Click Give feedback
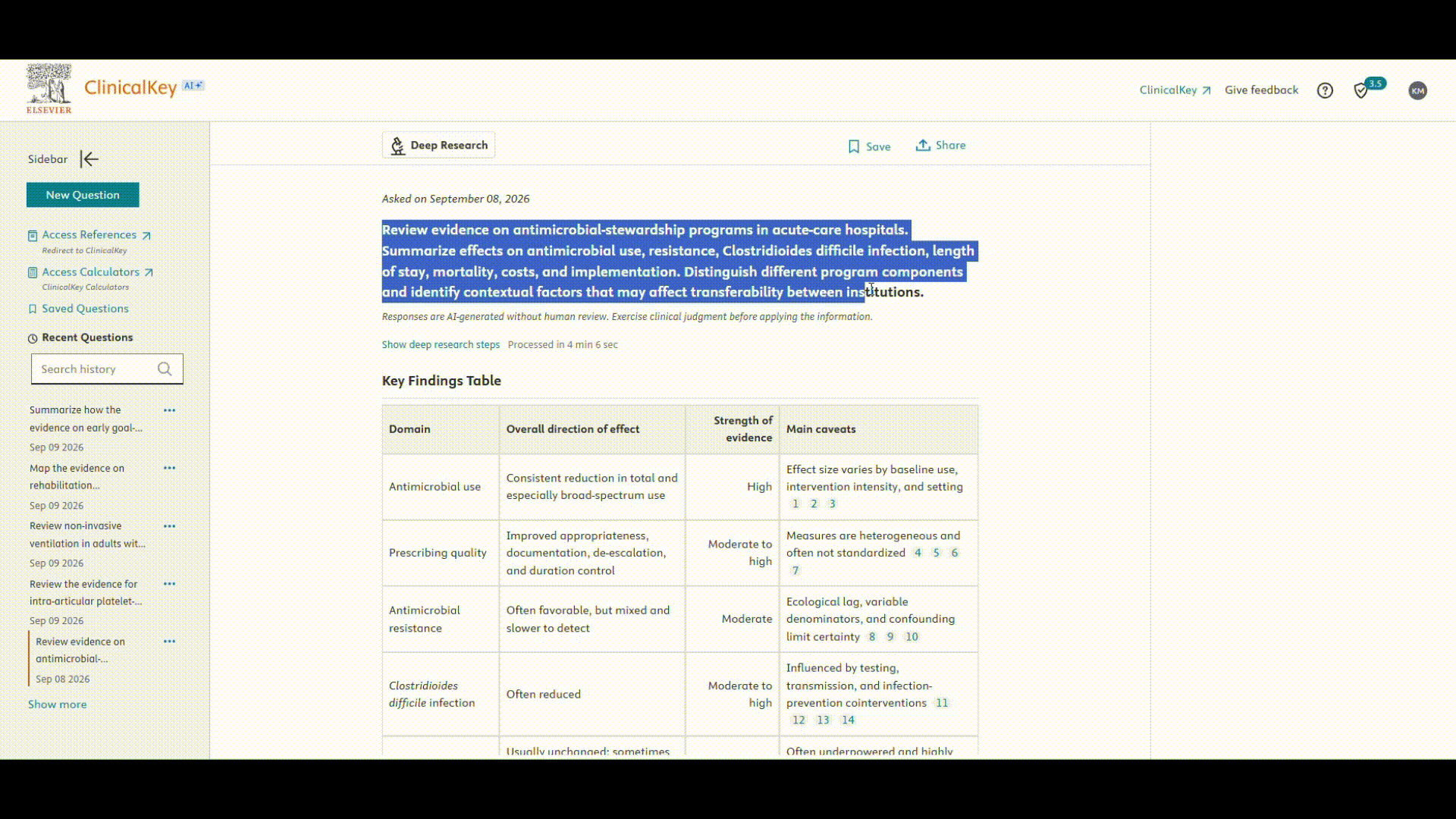 click(x=1261, y=90)
